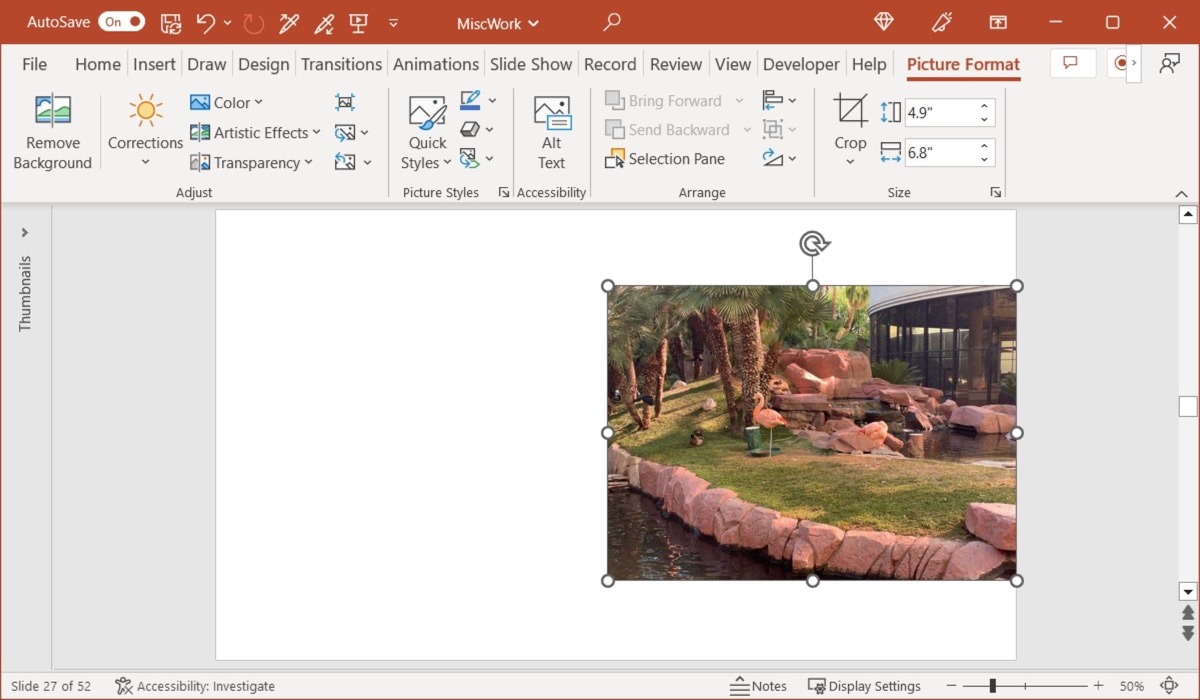
Task: Expand the Thumbnails pane chevron
Action: coord(24,231)
